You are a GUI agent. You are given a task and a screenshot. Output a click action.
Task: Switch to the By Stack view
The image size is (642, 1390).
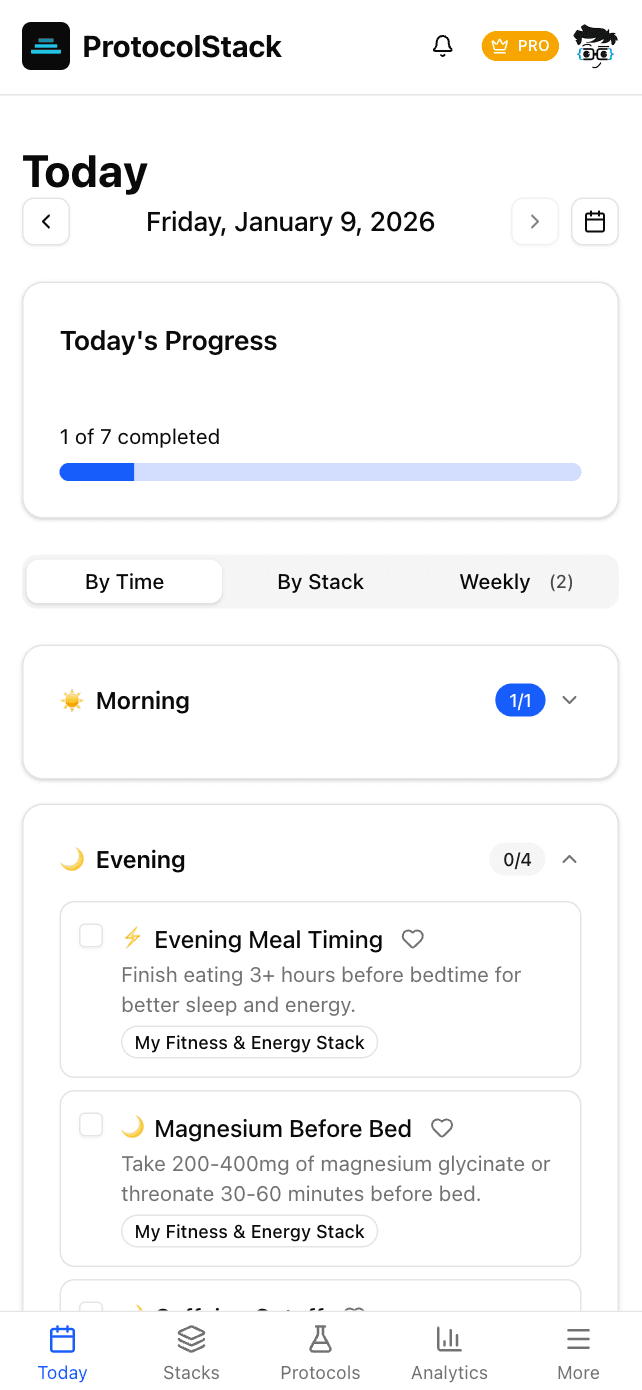click(320, 581)
